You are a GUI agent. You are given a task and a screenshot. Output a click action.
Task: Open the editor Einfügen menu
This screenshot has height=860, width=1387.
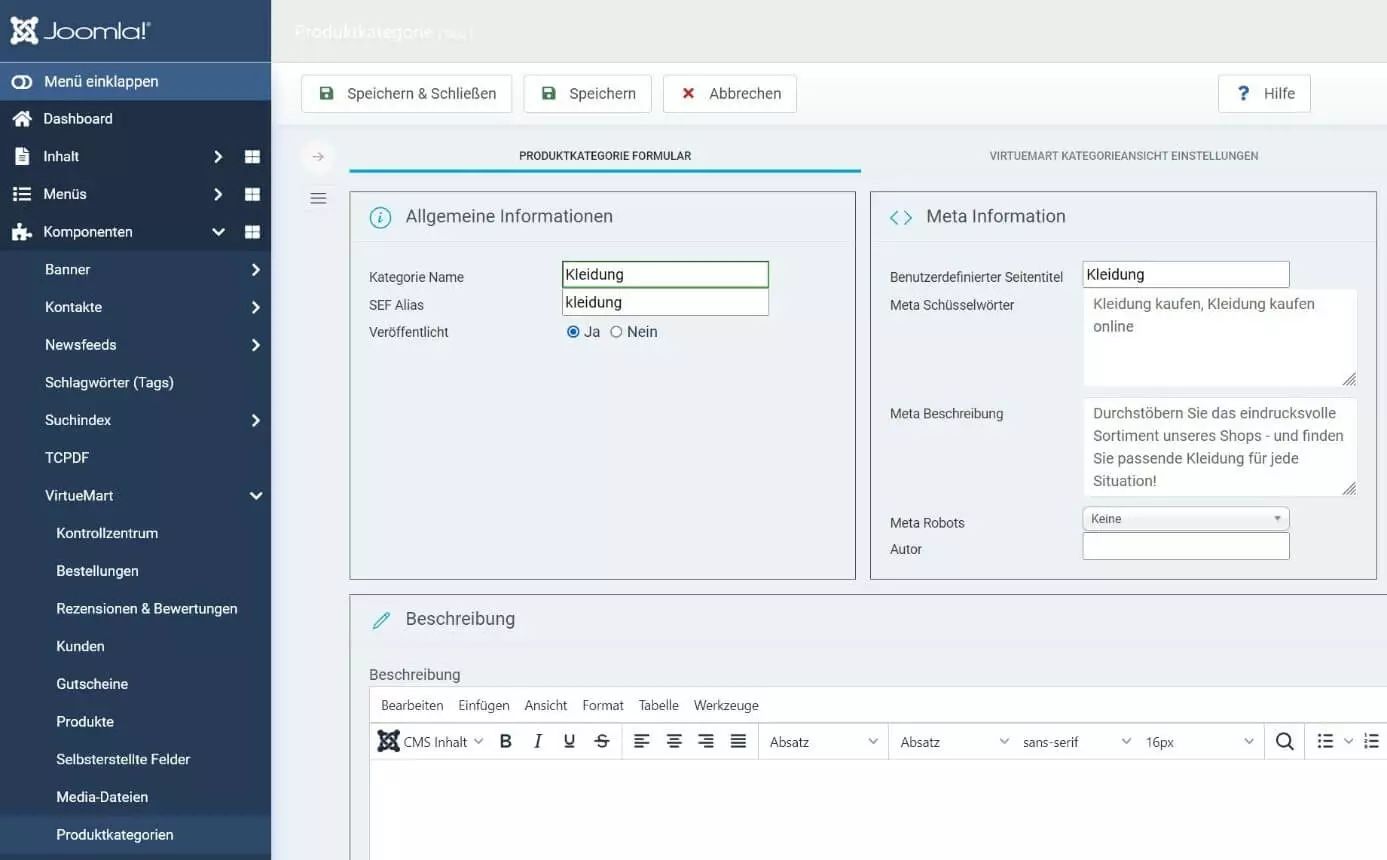tap(484, 706)
